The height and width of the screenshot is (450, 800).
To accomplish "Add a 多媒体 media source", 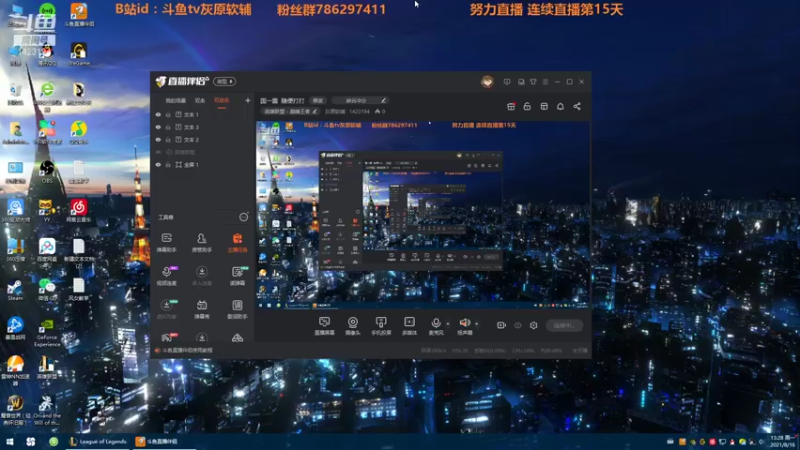I will (409, 326).
